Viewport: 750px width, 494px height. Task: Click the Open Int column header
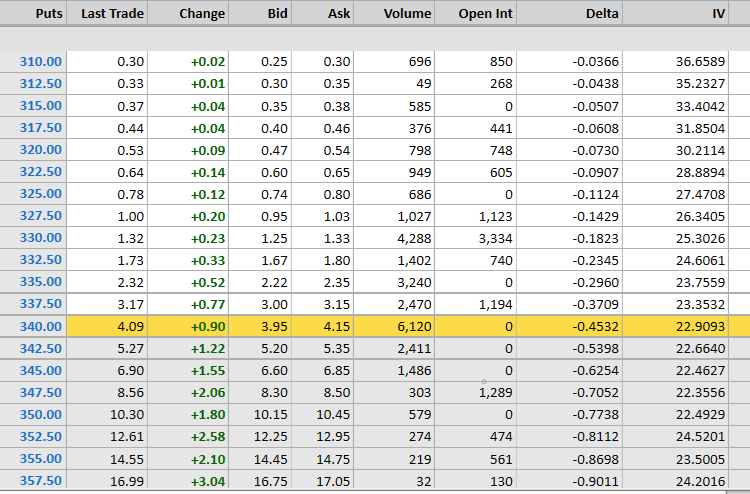click(485, 13)
